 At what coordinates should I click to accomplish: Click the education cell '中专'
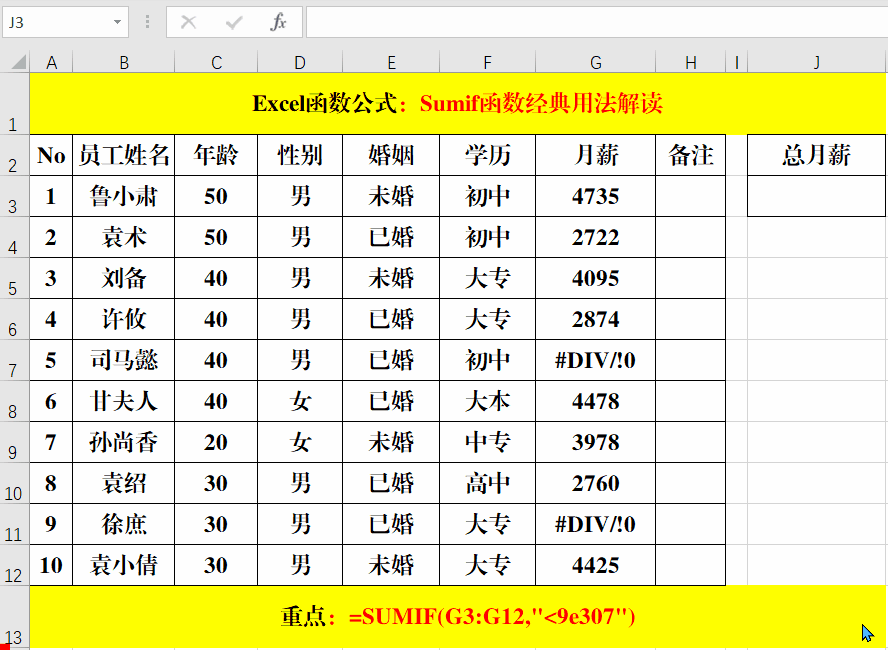487,442
